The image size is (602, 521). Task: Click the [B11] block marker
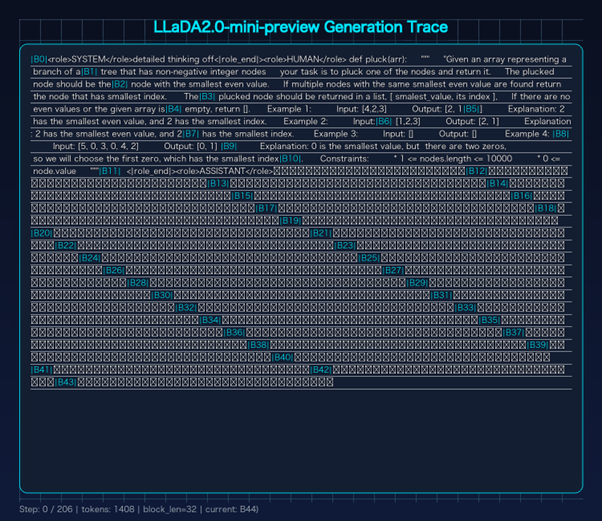[x=109, y=171]
